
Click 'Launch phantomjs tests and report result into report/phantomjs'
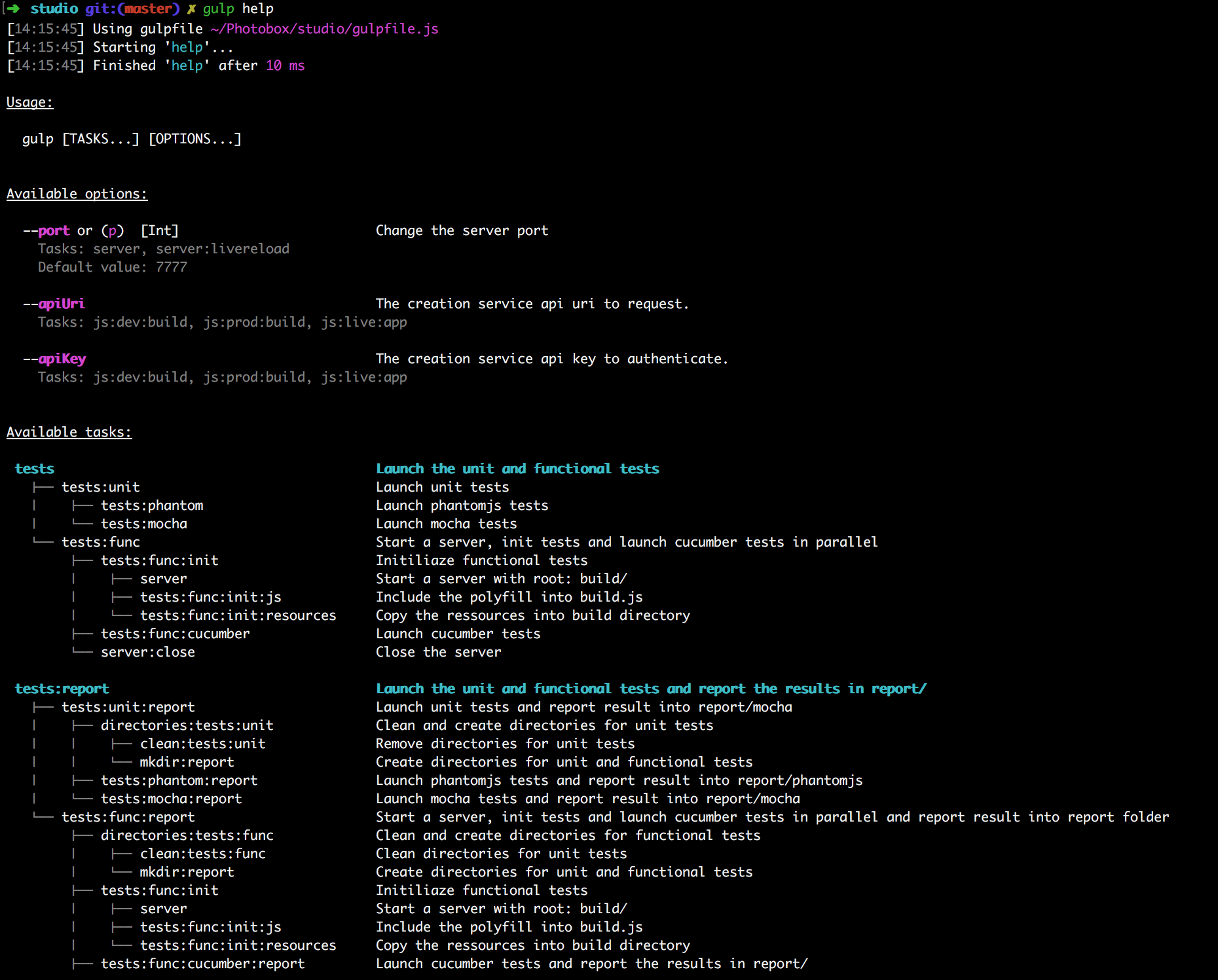(619, 781)
